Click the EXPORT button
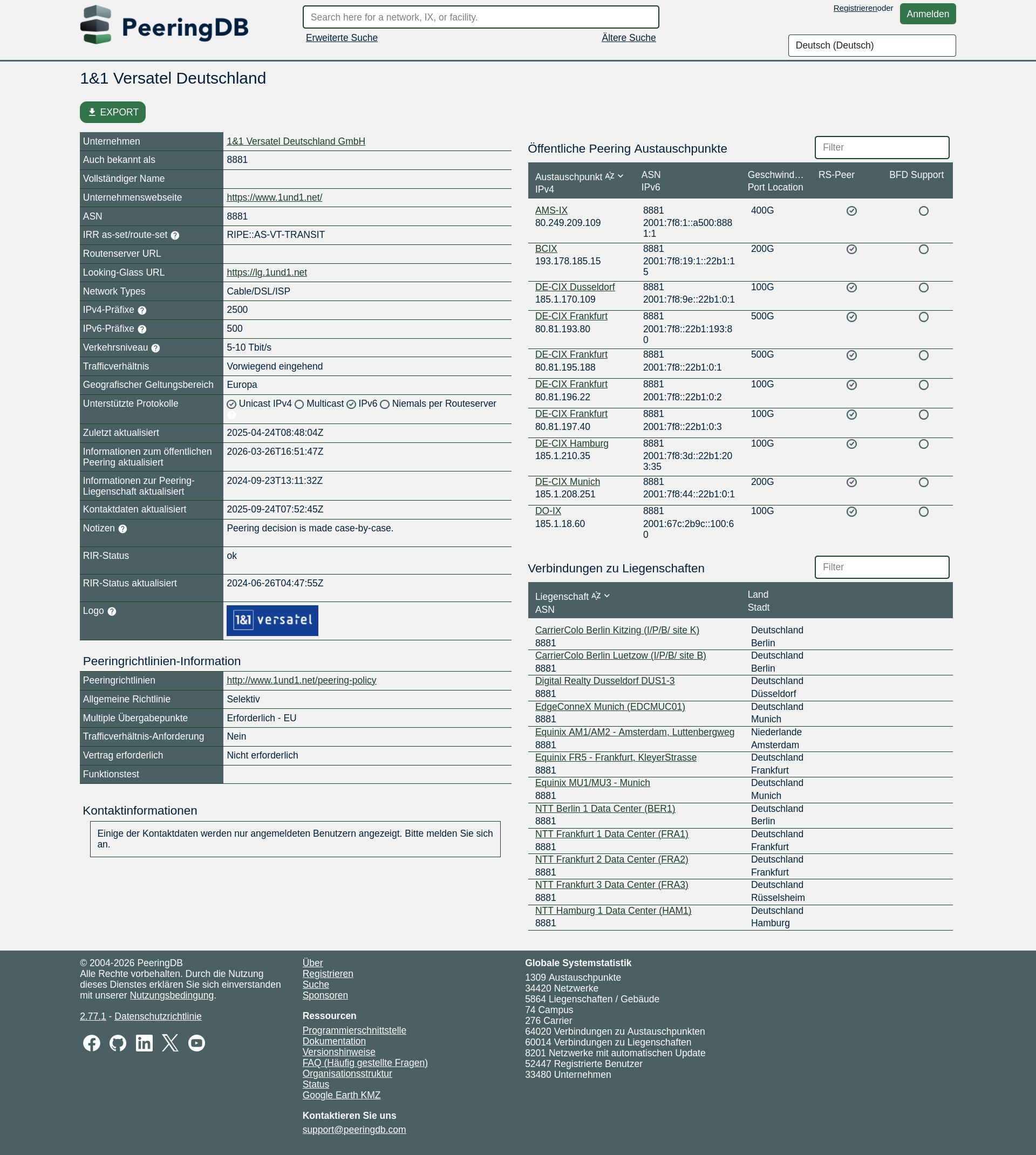Viewport: 1036px width, 1155px height. [x=112, y=112]
